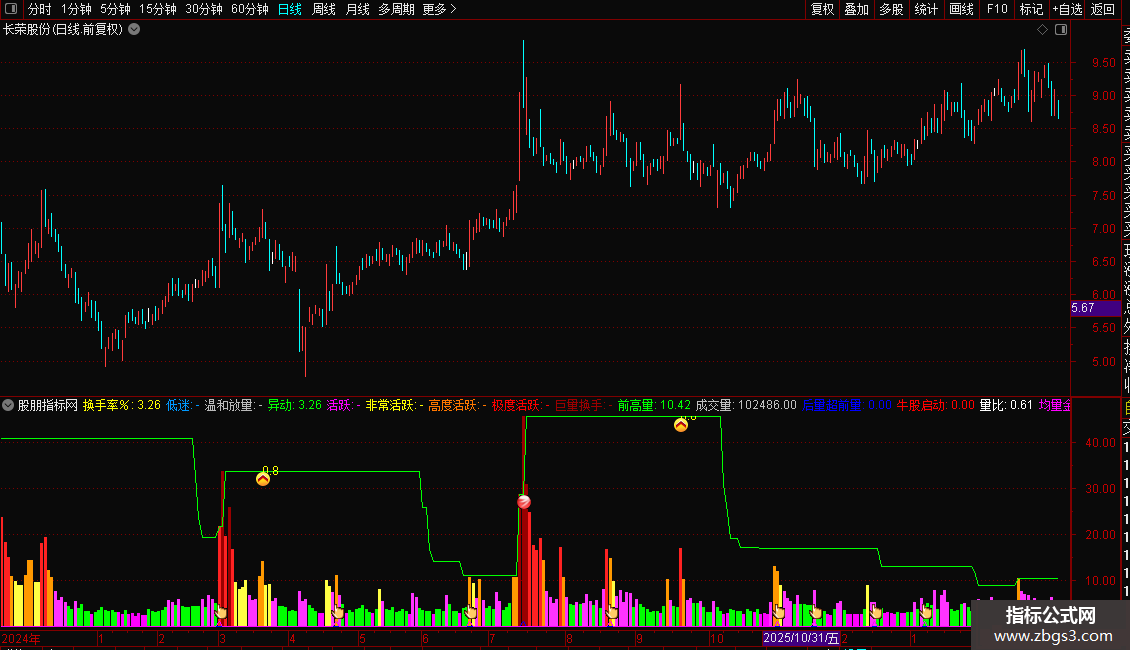1130x650 pixels.
Task: Click the 2025/10/31/五 date label
Action: 801,638
